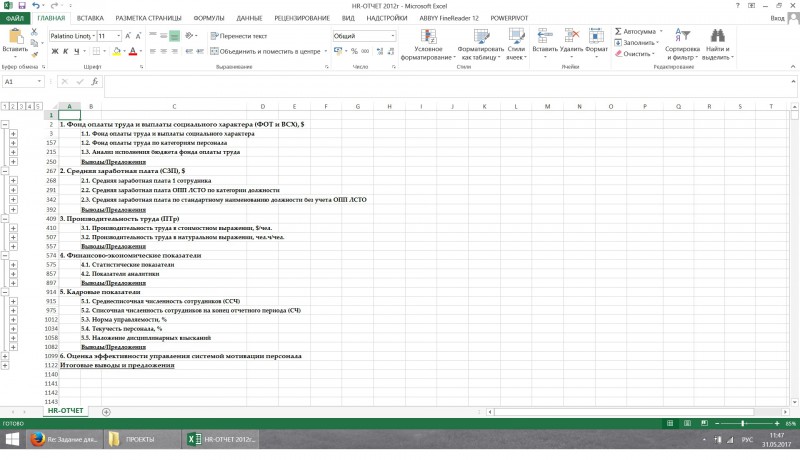Open Firefox from the taskbar
This screenshot has width=800, height=460.
[64, 439]
